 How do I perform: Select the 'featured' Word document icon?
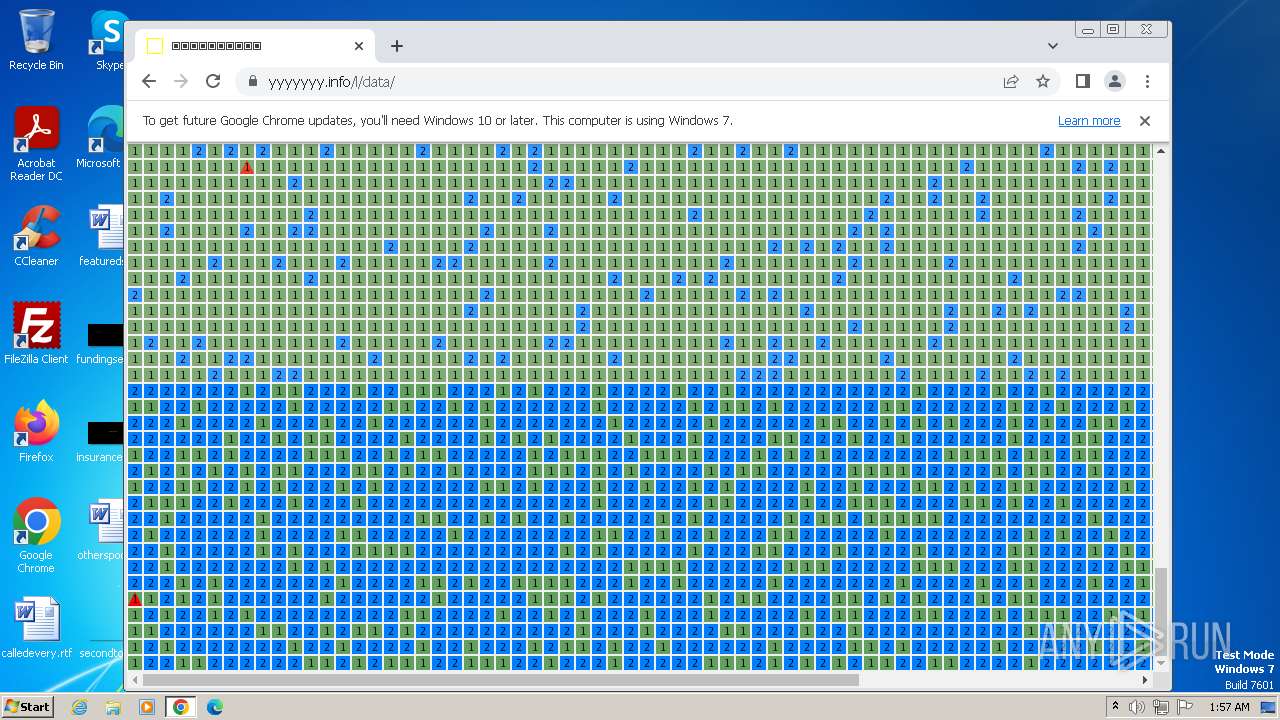[x=101, y=236]
